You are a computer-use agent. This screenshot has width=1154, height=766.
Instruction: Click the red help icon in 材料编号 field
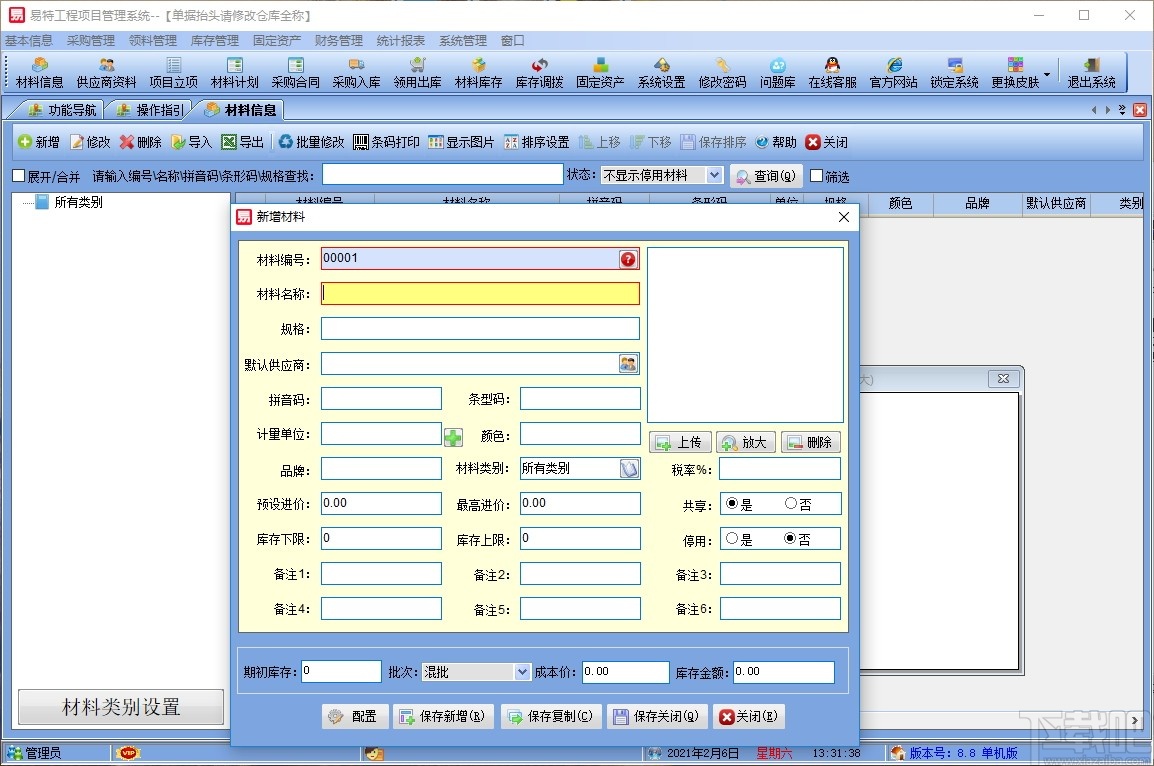tap(628, 259)
